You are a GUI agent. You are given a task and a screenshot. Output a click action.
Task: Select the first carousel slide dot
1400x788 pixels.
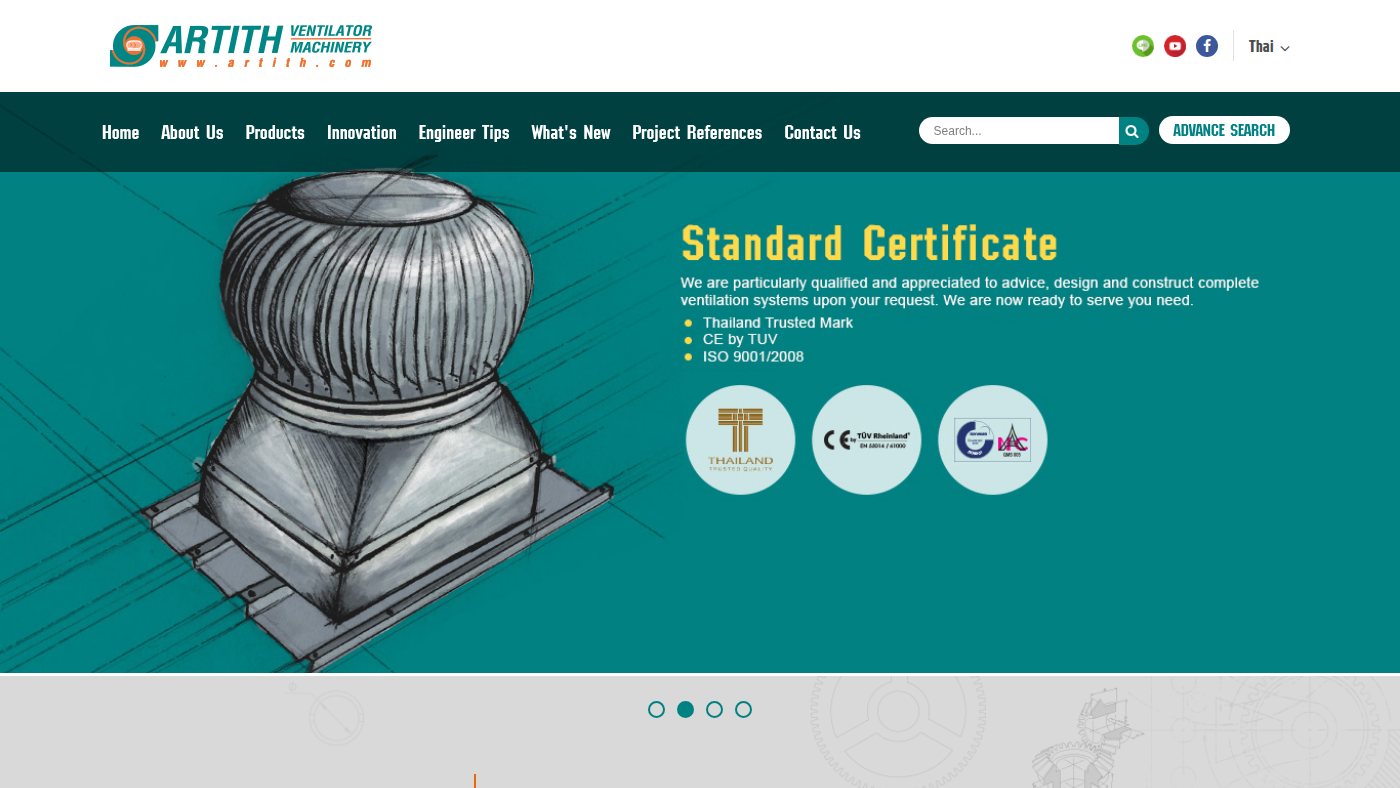[x=656, y=709]
